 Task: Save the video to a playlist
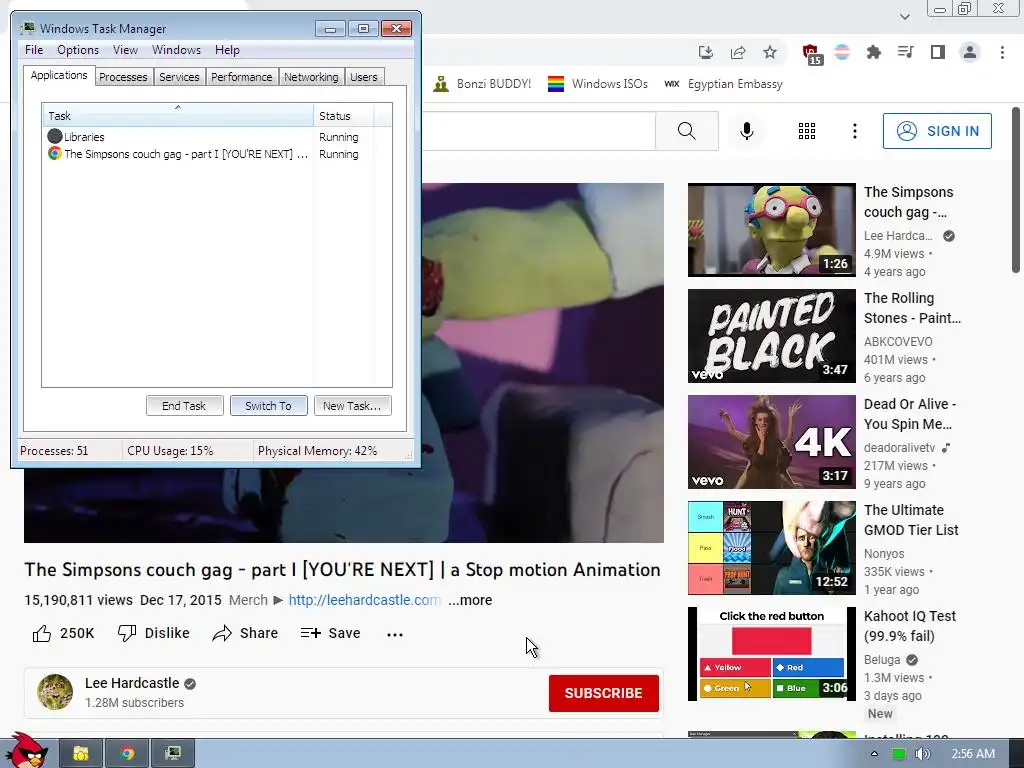pos(330,633)
